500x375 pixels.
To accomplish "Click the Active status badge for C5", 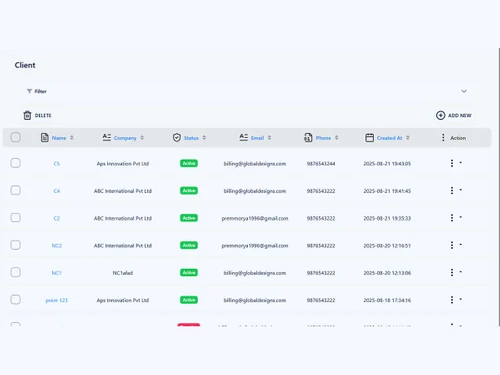I will 189,163.
